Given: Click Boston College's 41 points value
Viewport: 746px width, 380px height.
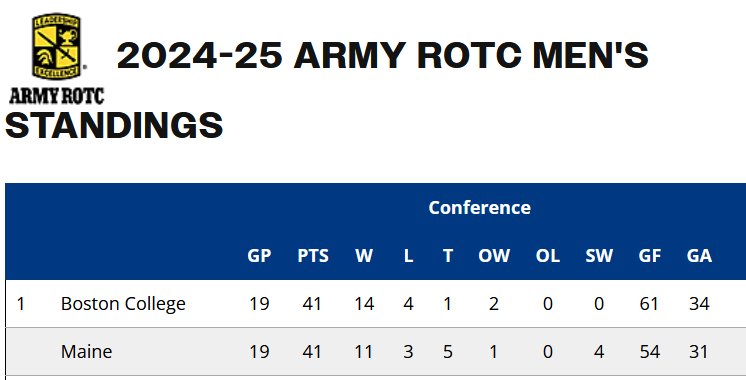Looking at the screenshot, I should click(312, 303).
